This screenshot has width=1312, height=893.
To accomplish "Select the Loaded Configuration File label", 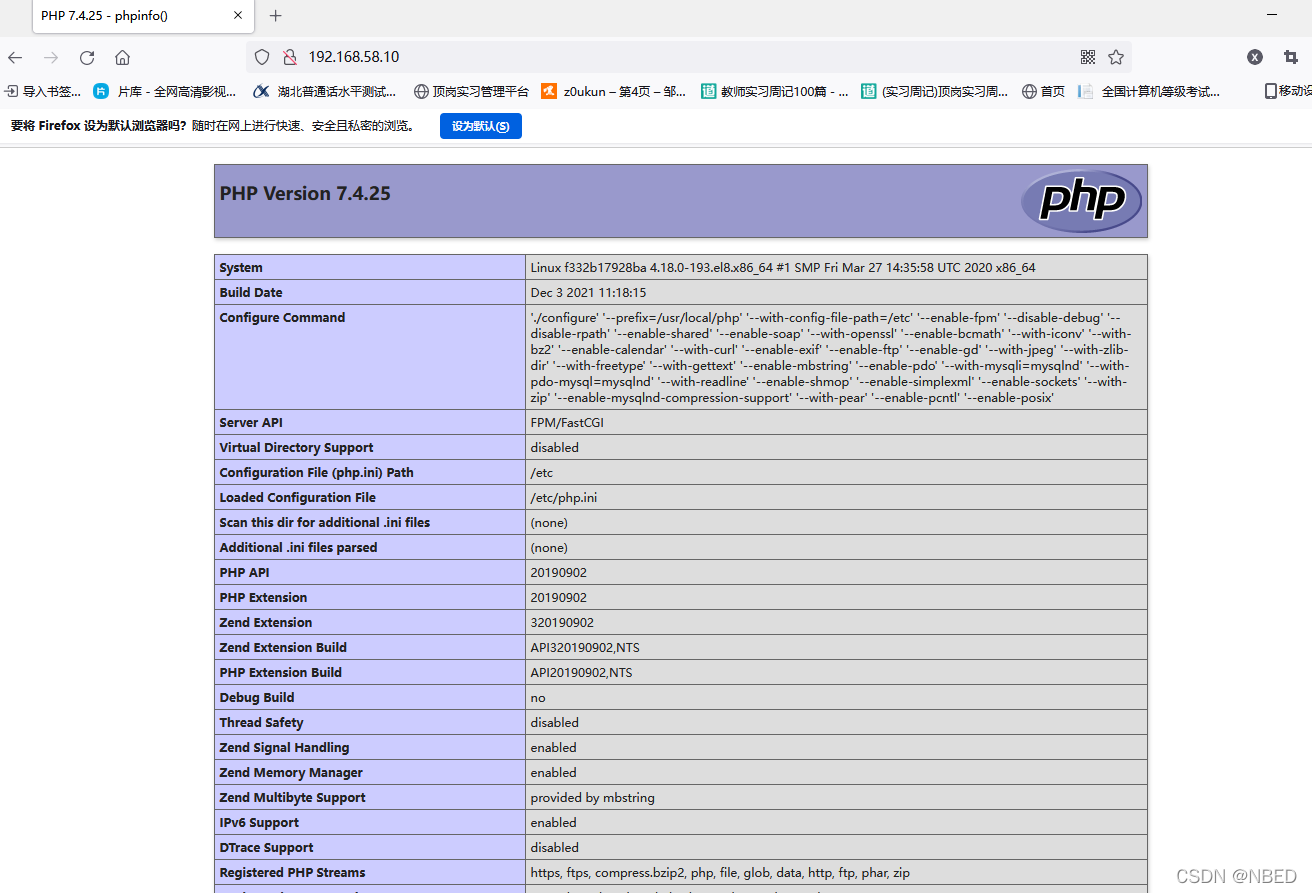I will tap(298, 498).
